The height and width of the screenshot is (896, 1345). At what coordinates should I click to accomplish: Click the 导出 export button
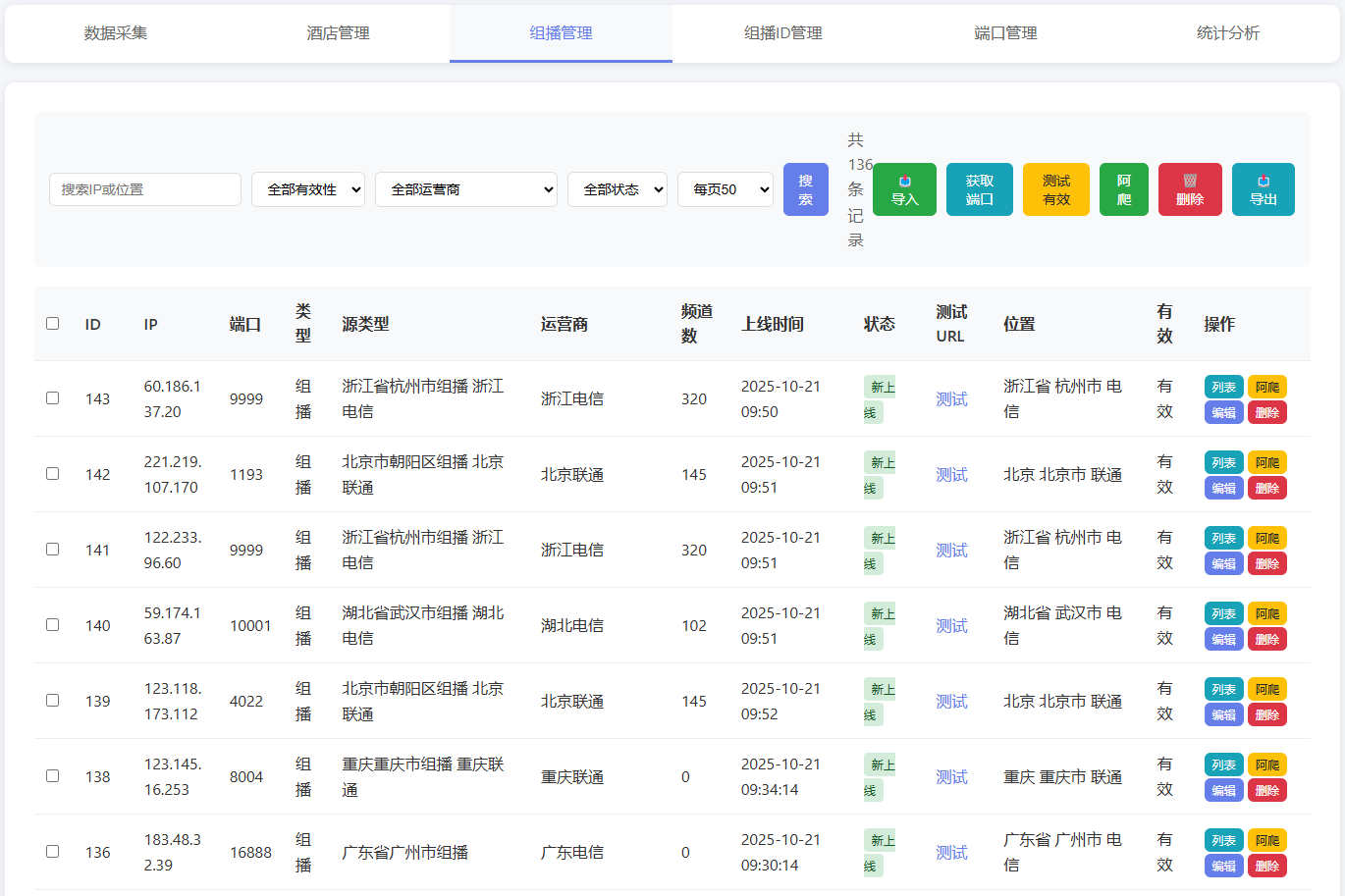coord(1263,189)
